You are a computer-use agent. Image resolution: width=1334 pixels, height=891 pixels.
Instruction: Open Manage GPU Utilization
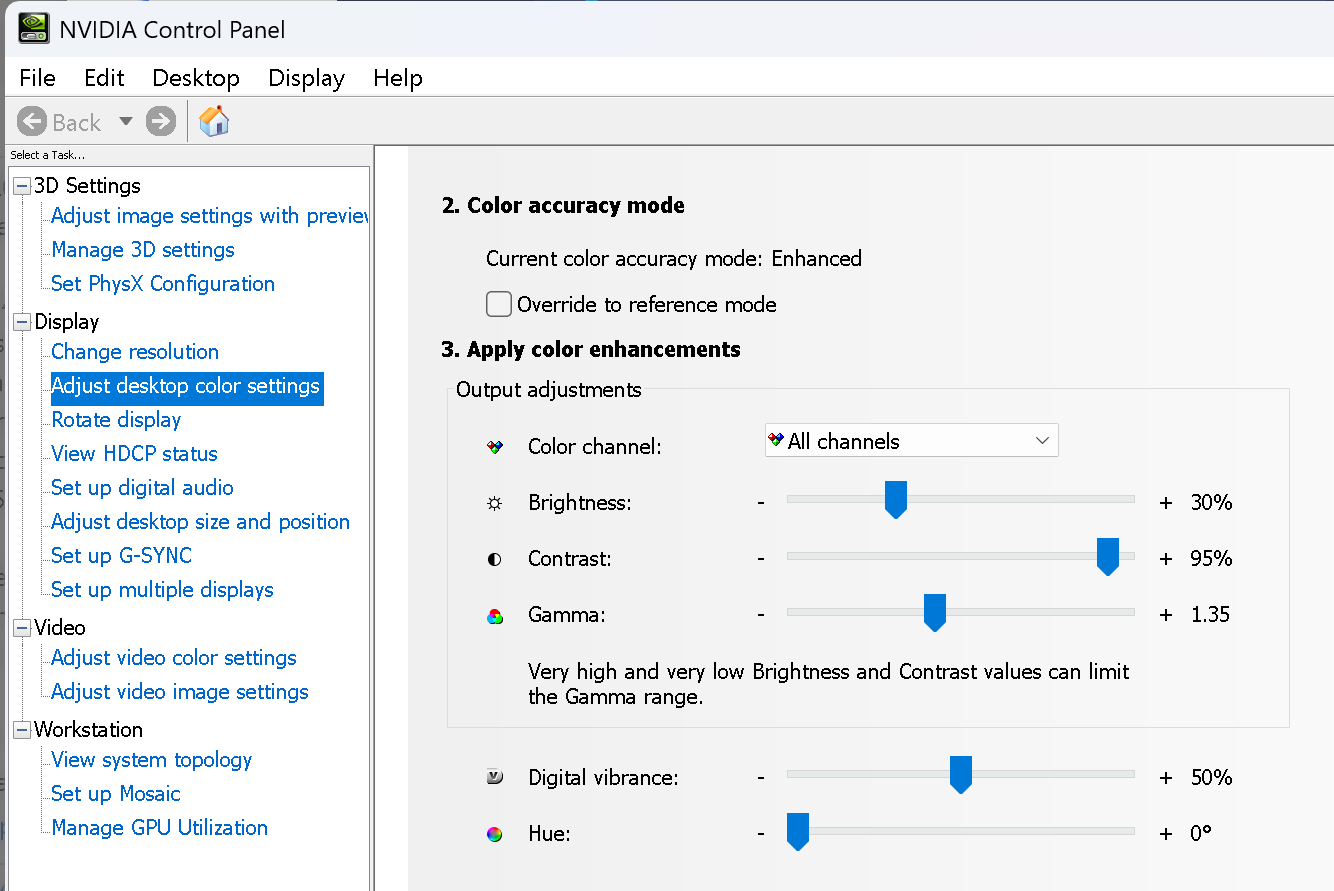(x=160, y=828)
